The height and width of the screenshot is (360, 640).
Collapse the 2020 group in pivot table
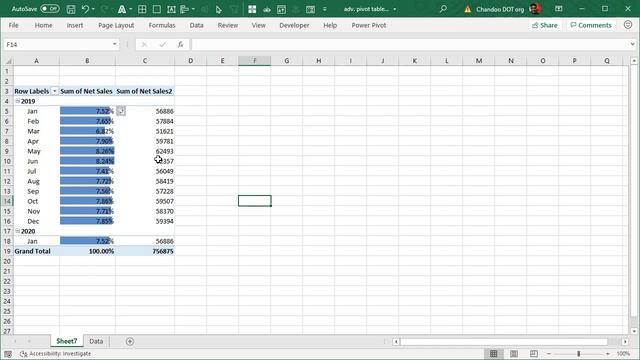tap(18, 231)
